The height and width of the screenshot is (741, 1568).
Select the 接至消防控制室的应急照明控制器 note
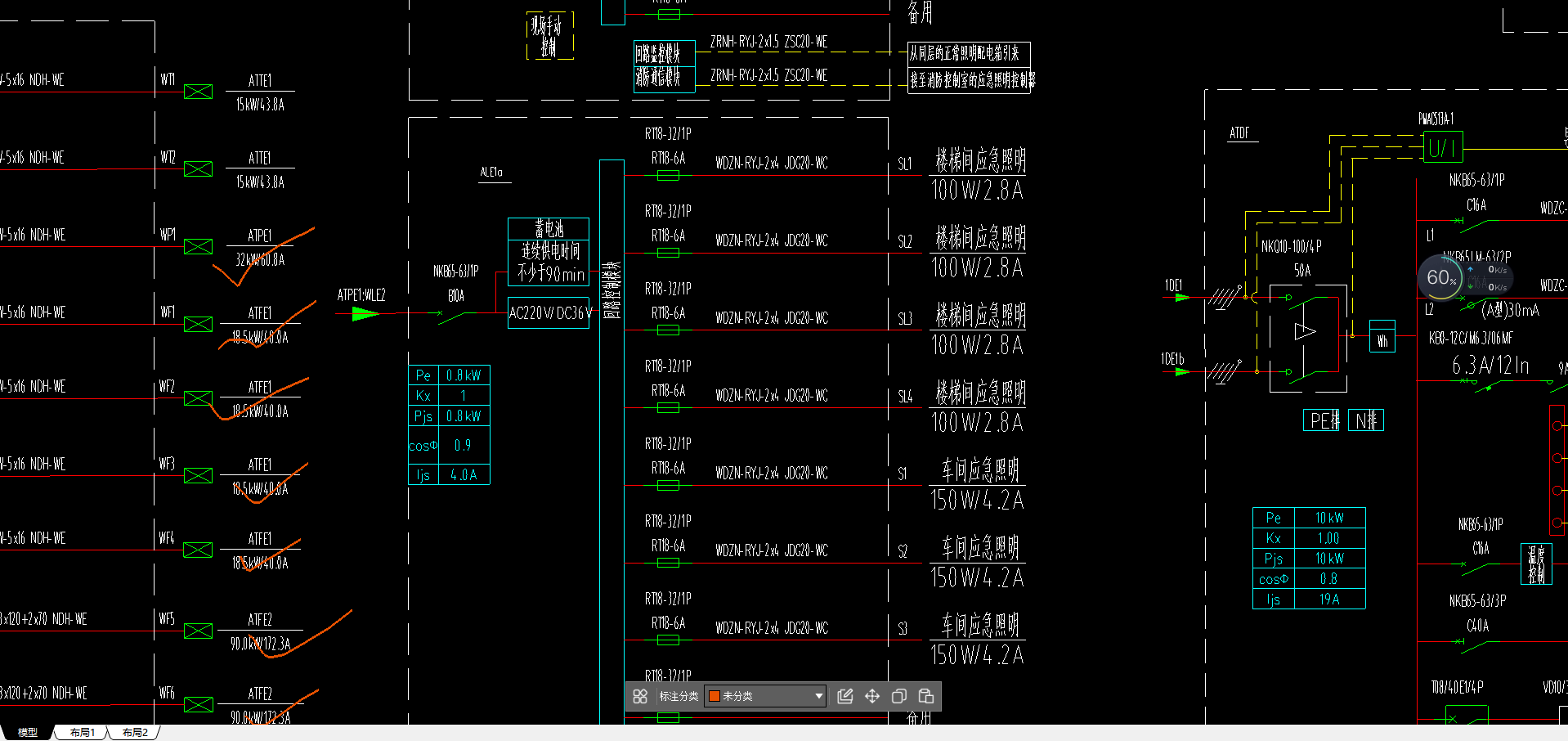(x=972, y=80)
